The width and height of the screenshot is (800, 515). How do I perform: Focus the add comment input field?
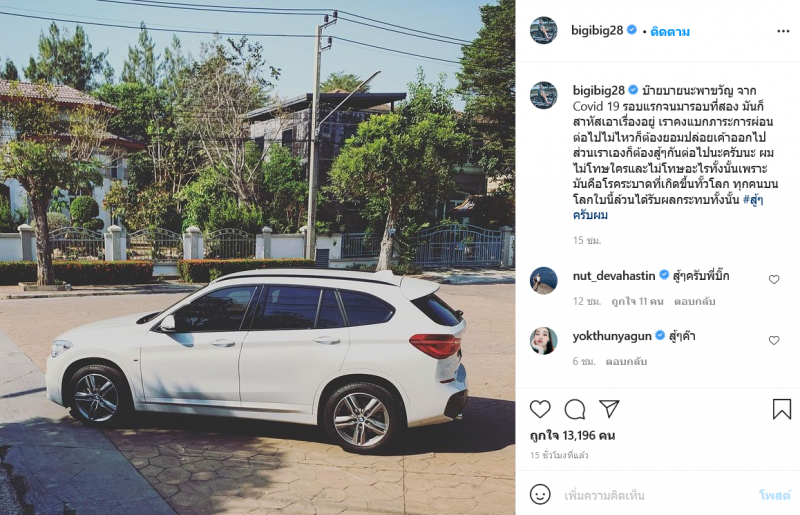coord(656,495)
